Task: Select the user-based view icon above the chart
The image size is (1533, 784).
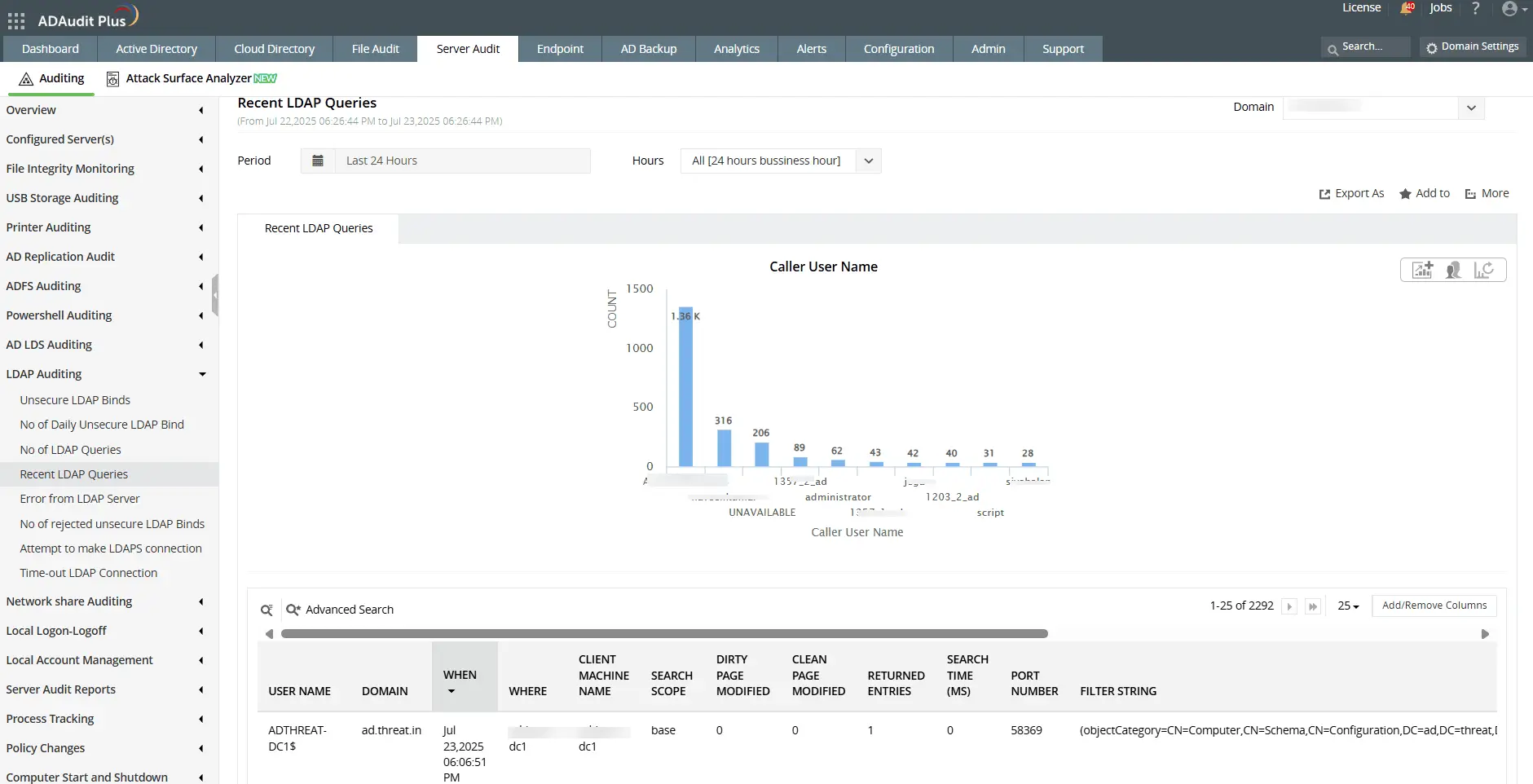Action: [1454, 270]
